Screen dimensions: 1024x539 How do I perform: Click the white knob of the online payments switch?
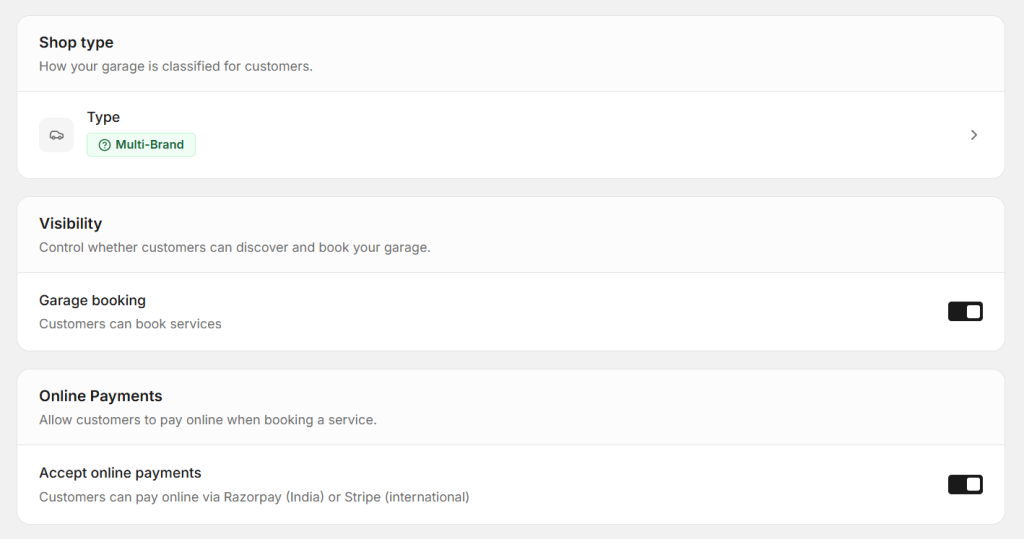(x=973, y=485)
